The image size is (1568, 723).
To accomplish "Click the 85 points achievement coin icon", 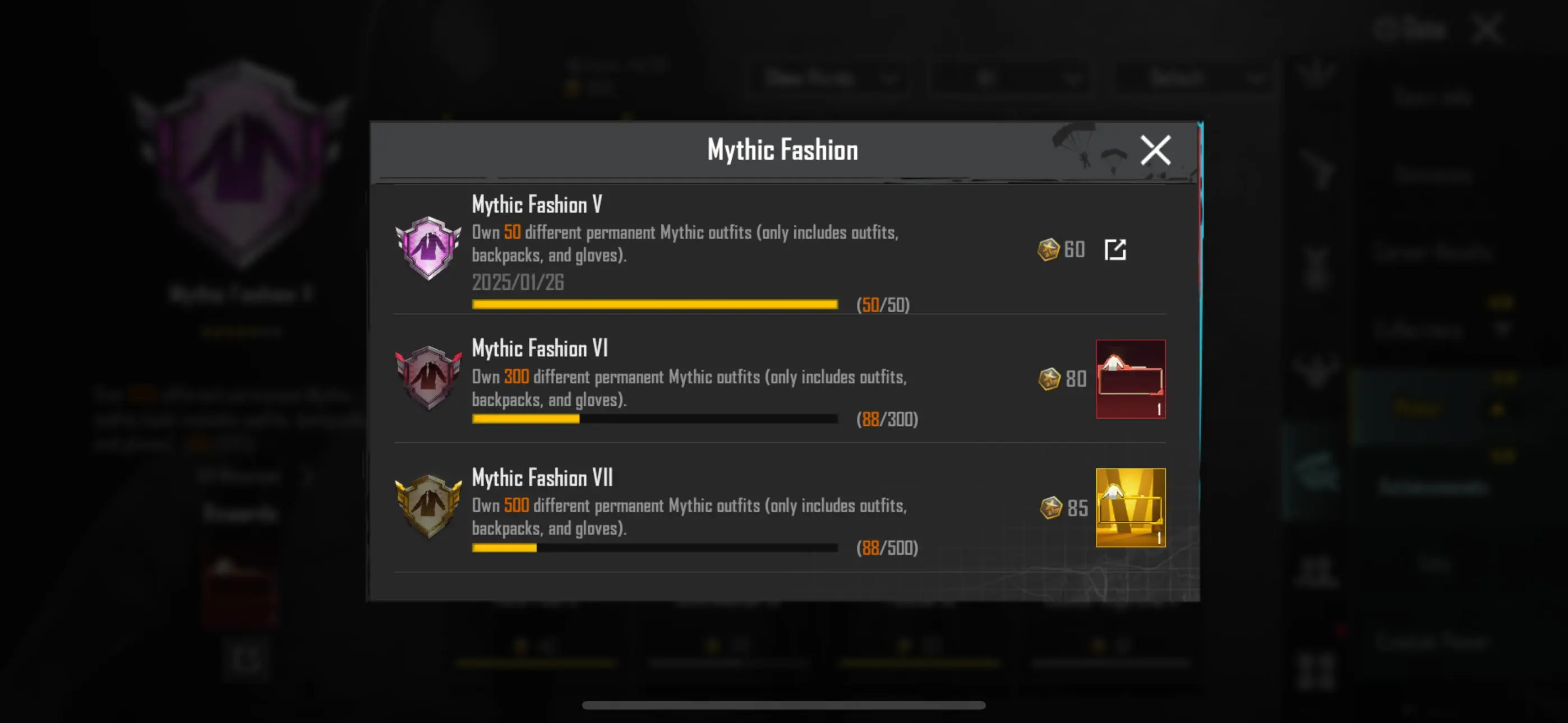I will tap(1051, 508).
